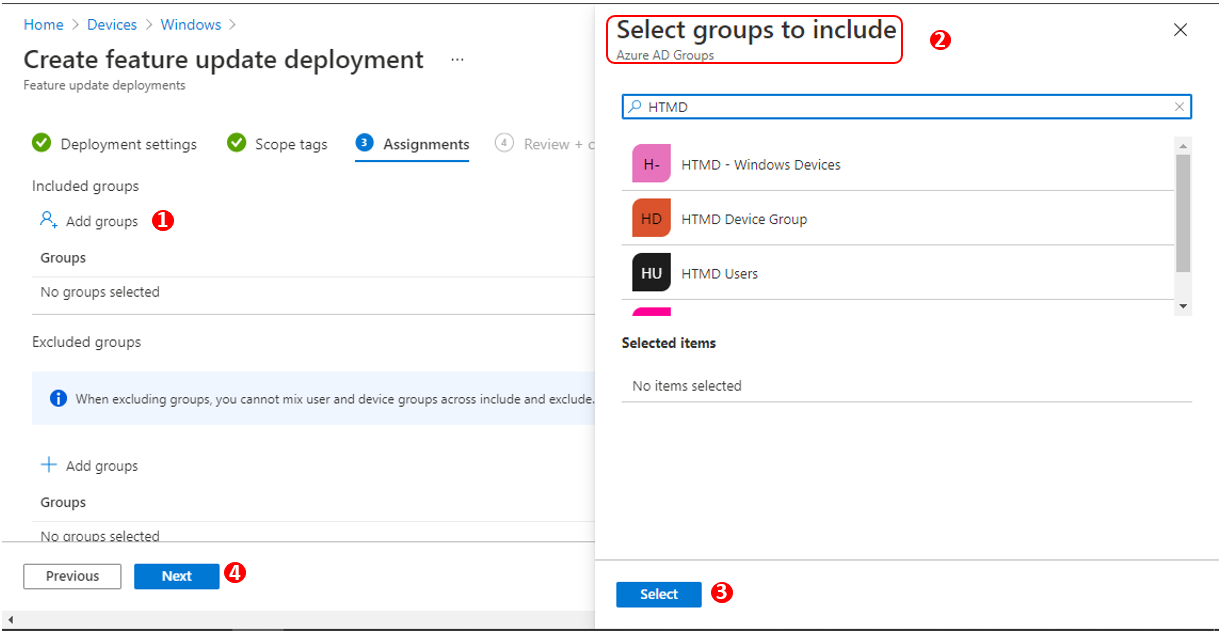Click the group list vertical scrollbar thumb
1221x633 pixels.
point(1184,213)
